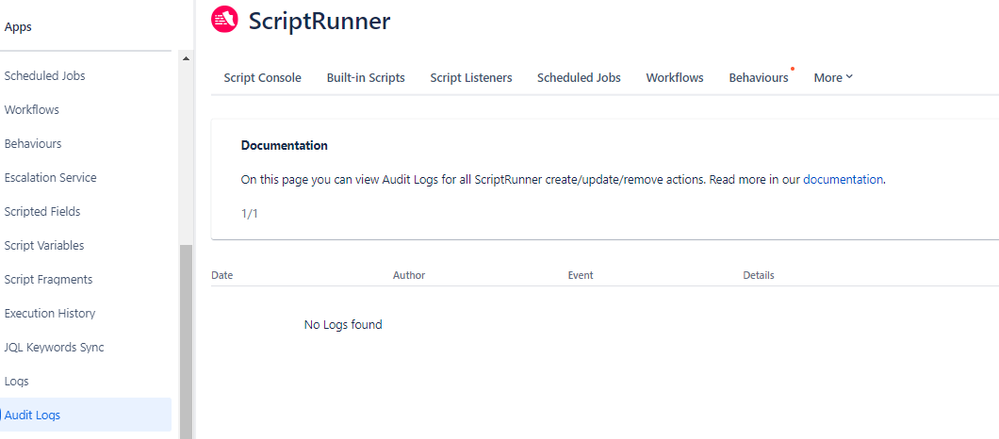Expand the More dropdown menu
The width and height of the screenshot is (999, 439).
833,78
